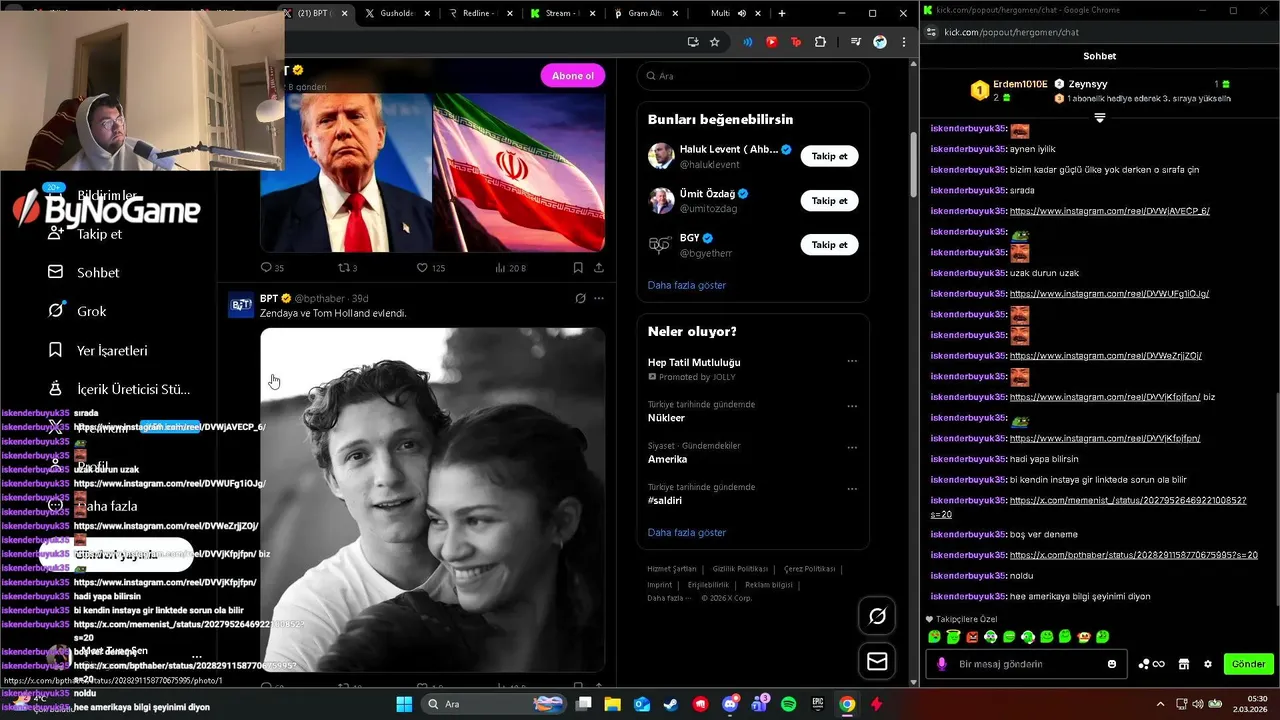1280x720 pixels.
Task: Send the chat message with Gönder
Action: click(x=1248, y=664)
